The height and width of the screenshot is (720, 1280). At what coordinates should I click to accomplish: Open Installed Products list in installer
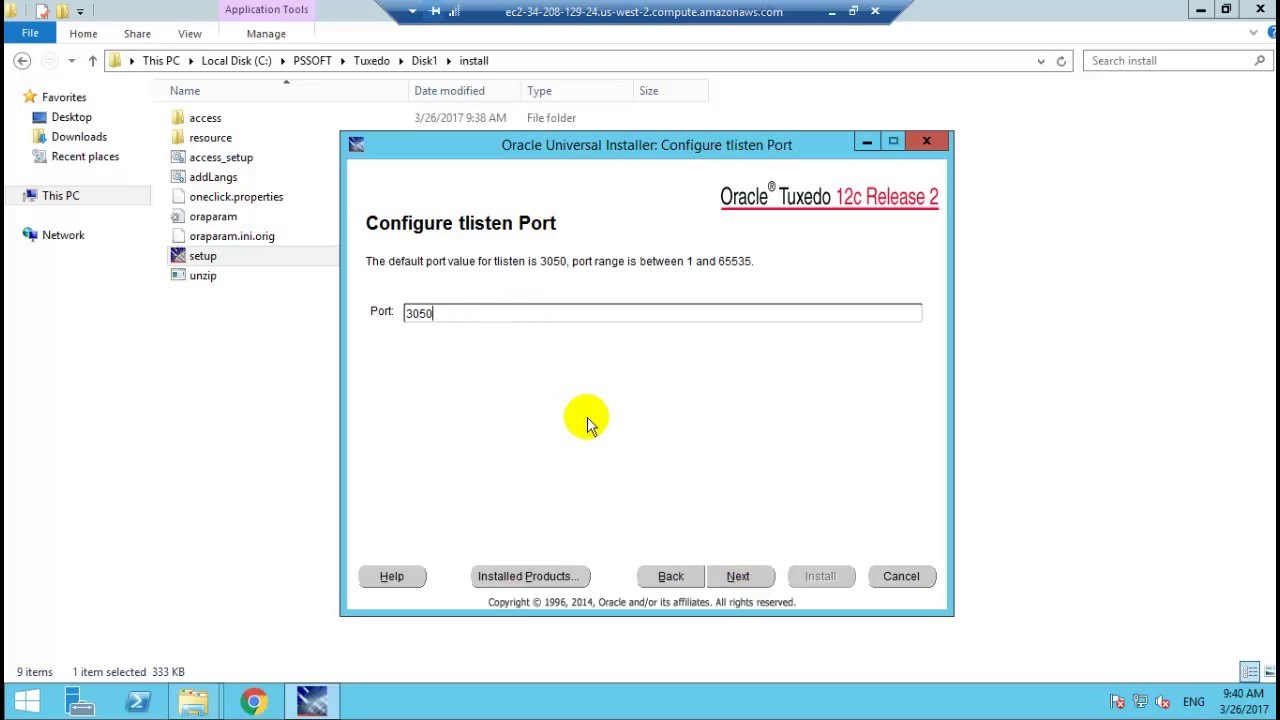[528, 576]
